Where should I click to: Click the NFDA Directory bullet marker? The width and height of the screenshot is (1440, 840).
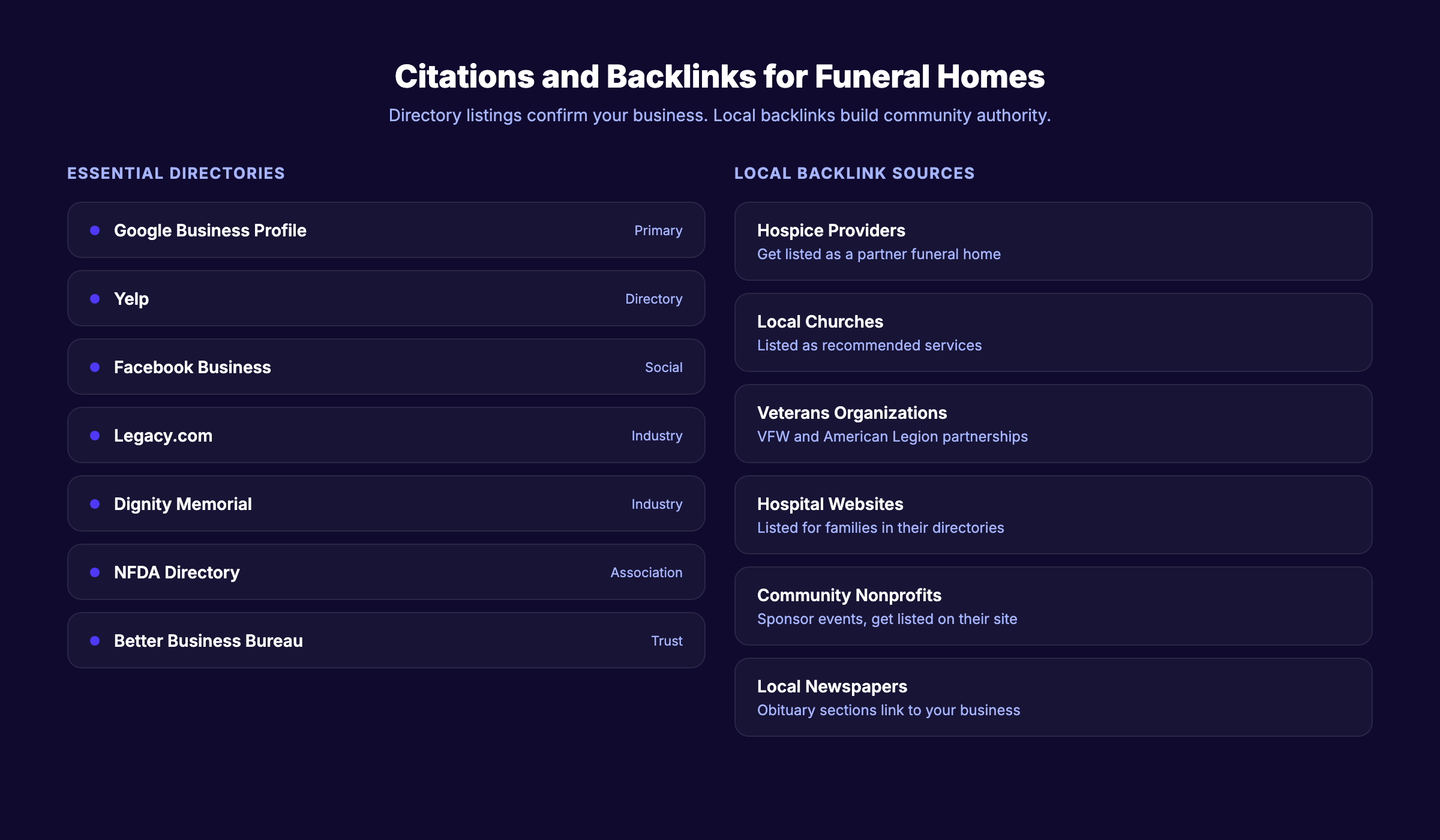pyautogui.click(x=95, y=572)
